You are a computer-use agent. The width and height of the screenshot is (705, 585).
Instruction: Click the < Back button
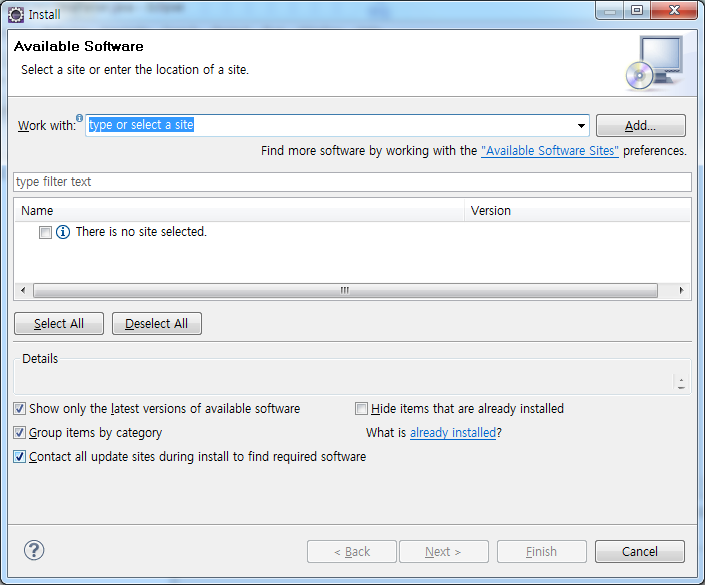pyautogui.click(x=352, y=552)
